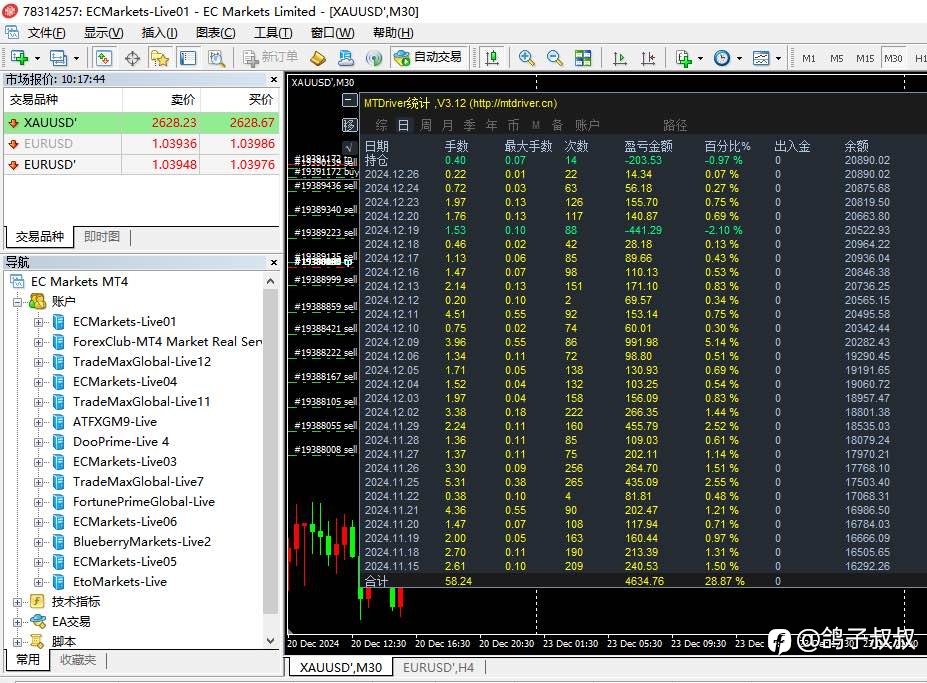Select the EtoMarkets-Live account
This screenshot has height=683, width=927.
119,582
